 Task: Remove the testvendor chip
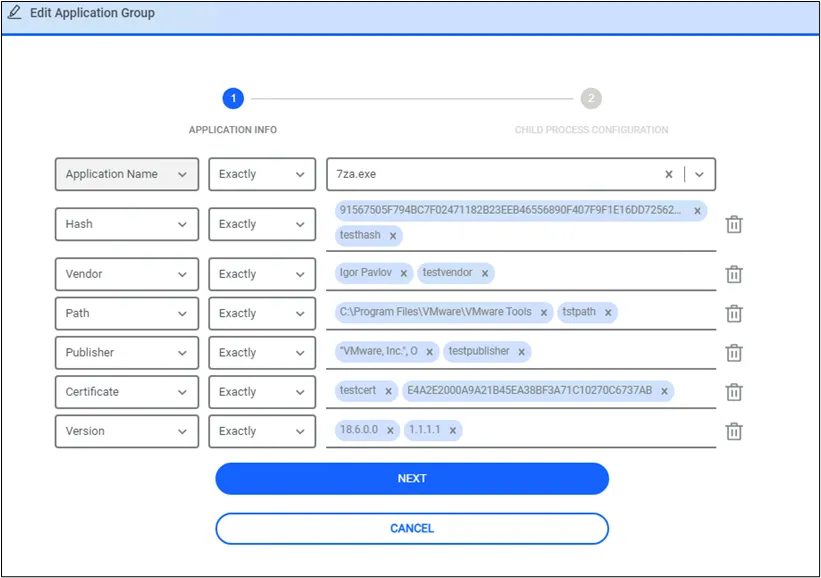[x=484, y=273]
